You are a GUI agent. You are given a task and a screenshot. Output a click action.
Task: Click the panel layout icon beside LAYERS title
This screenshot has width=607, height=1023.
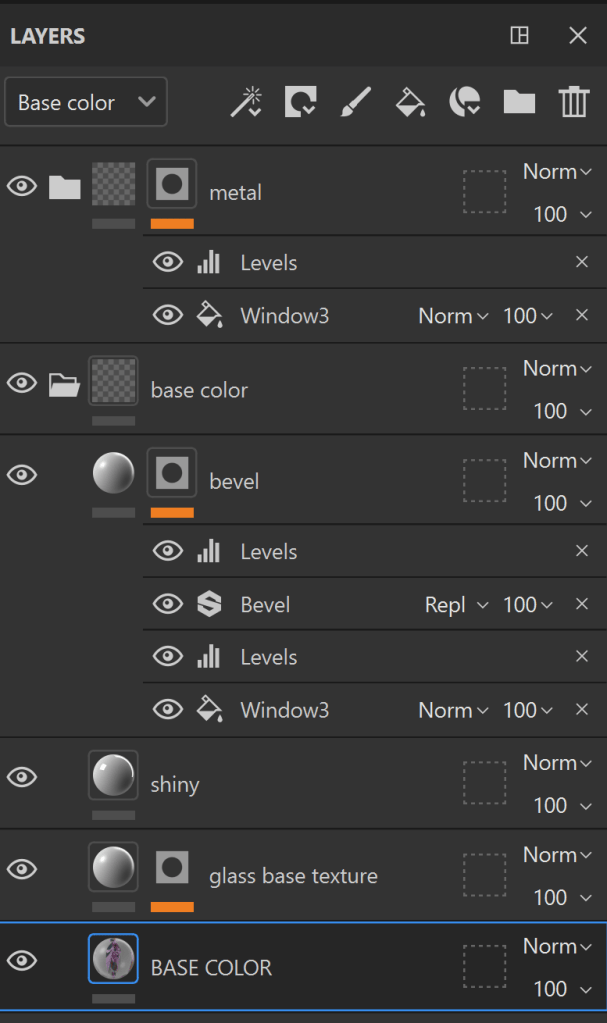(x=519, y=36)
